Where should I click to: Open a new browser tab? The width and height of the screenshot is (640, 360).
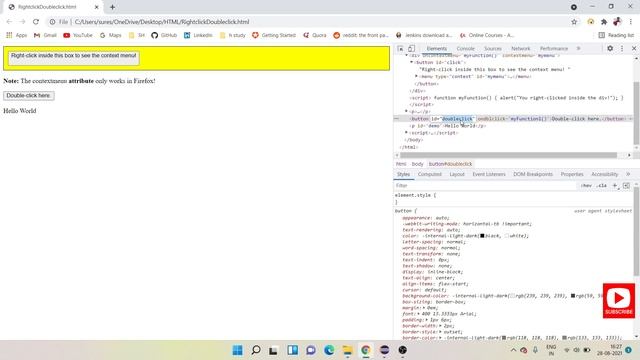click(x=112, y=7)
